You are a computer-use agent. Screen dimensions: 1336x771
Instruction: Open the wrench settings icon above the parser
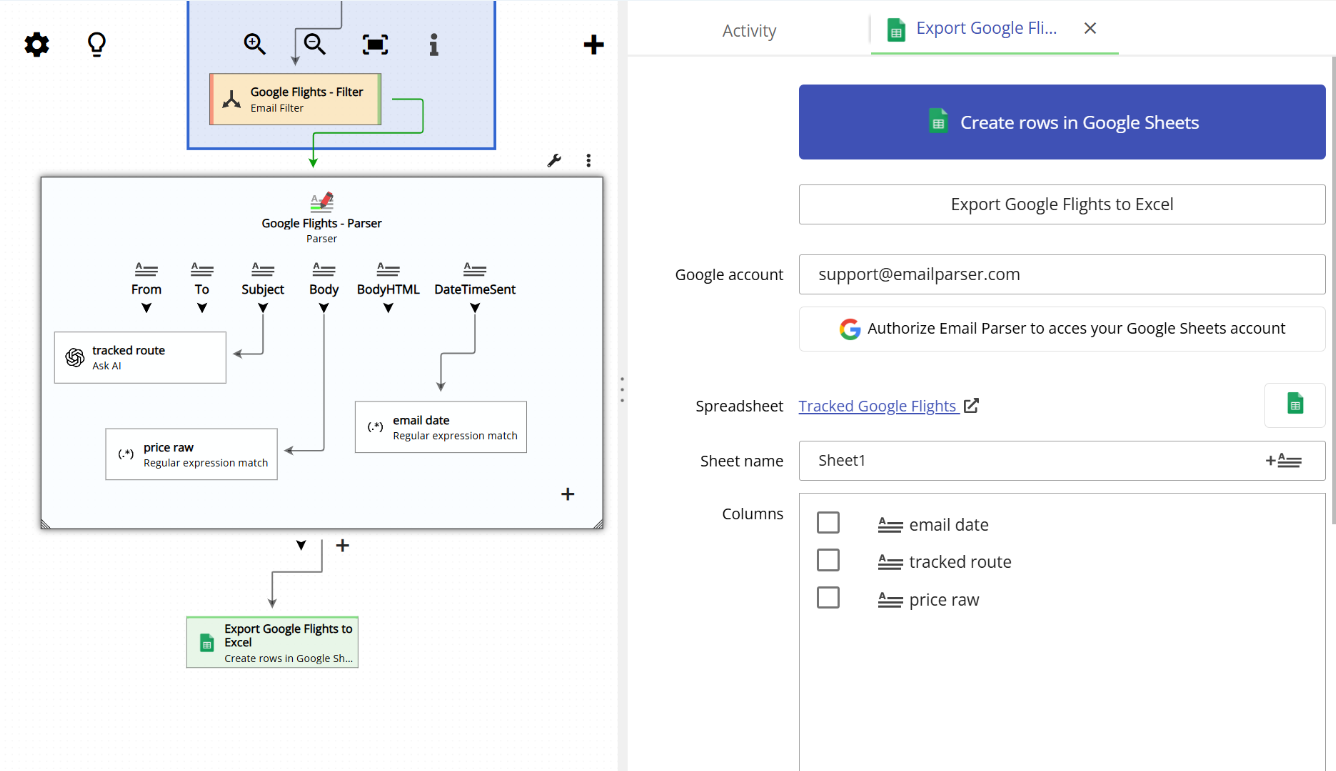coord(554,159)
